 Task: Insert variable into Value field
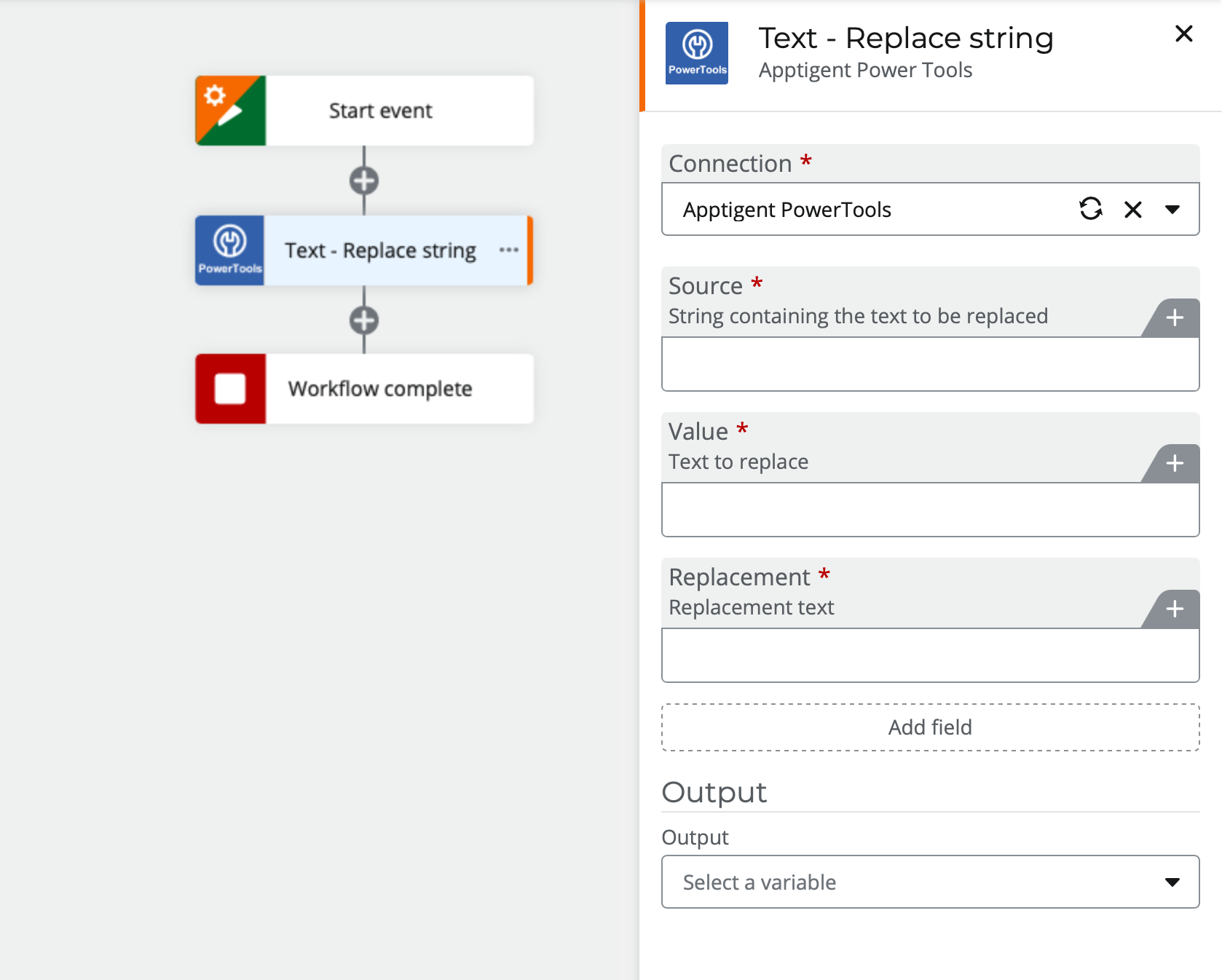1174,463
